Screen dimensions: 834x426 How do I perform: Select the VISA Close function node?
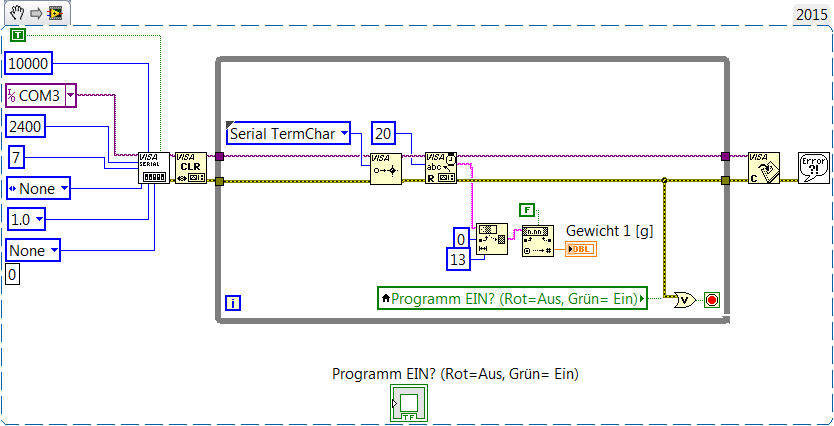click(x=764, y=168)
